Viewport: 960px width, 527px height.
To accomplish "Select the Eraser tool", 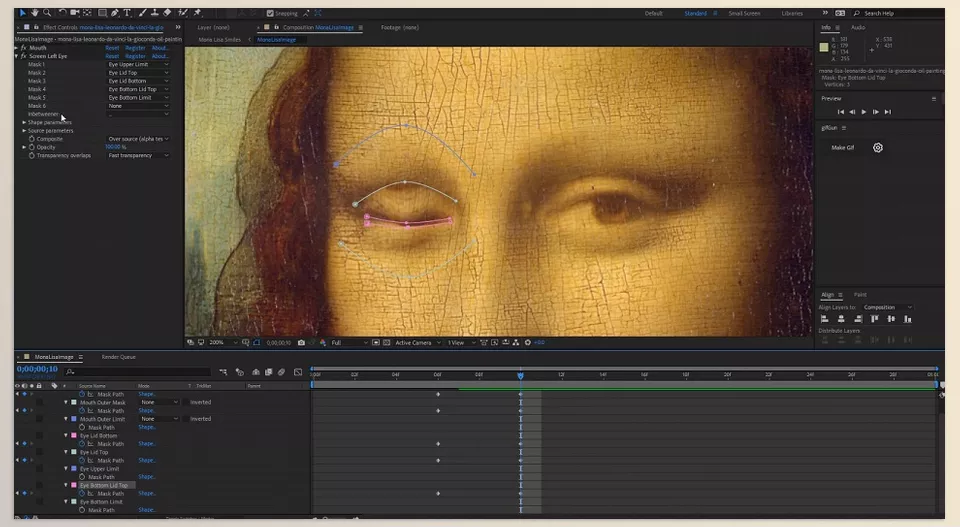I will point(167,13).
